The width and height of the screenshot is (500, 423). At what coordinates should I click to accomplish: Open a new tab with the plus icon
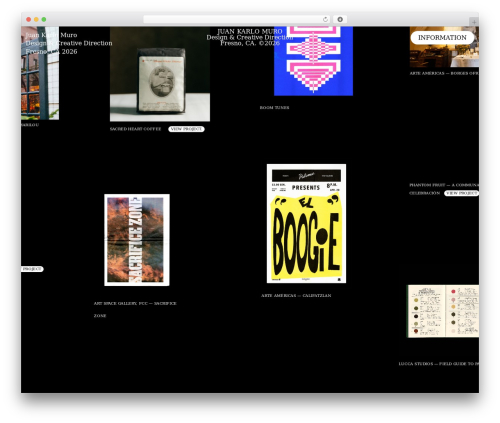(x=474, y=22)
